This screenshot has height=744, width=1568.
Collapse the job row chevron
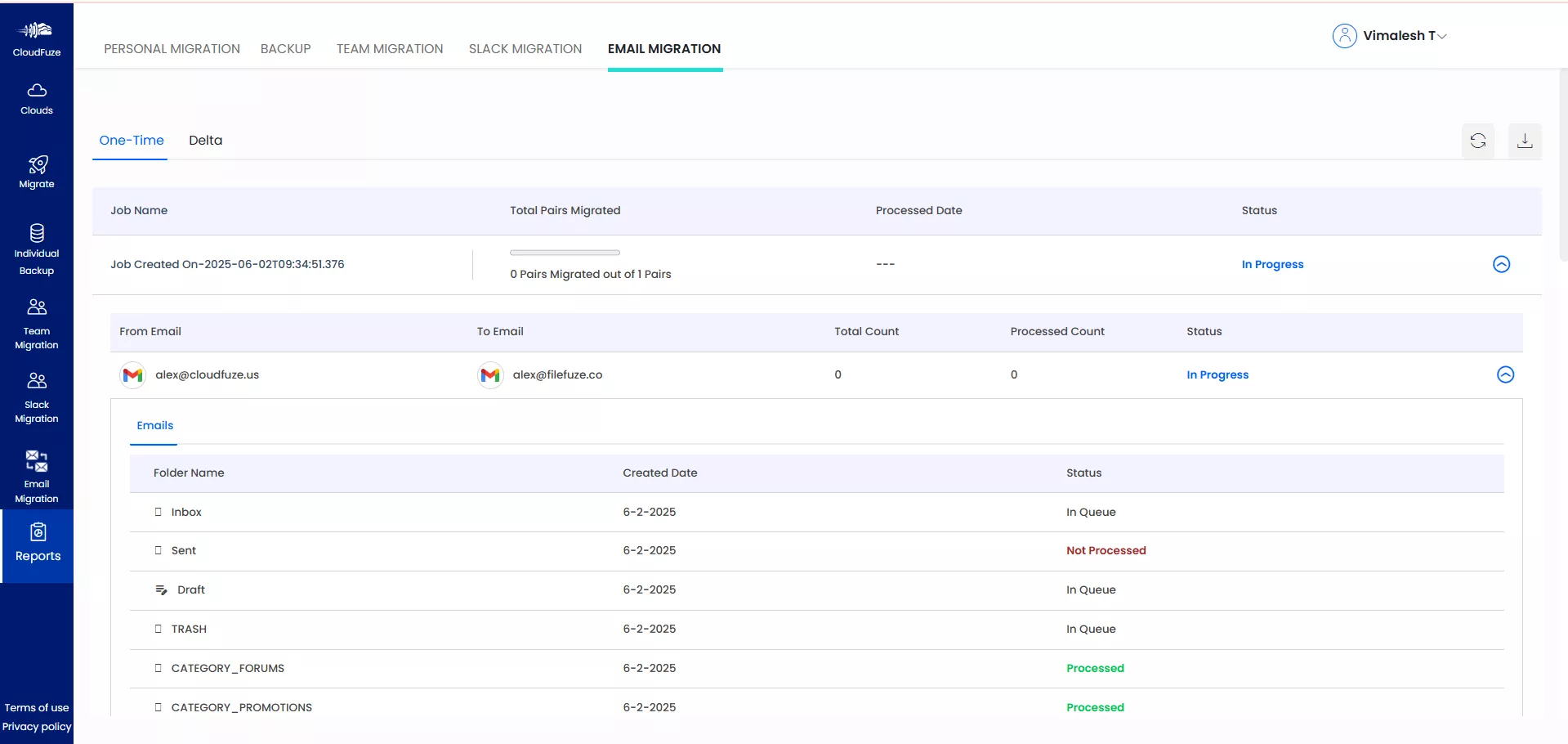1501,264
